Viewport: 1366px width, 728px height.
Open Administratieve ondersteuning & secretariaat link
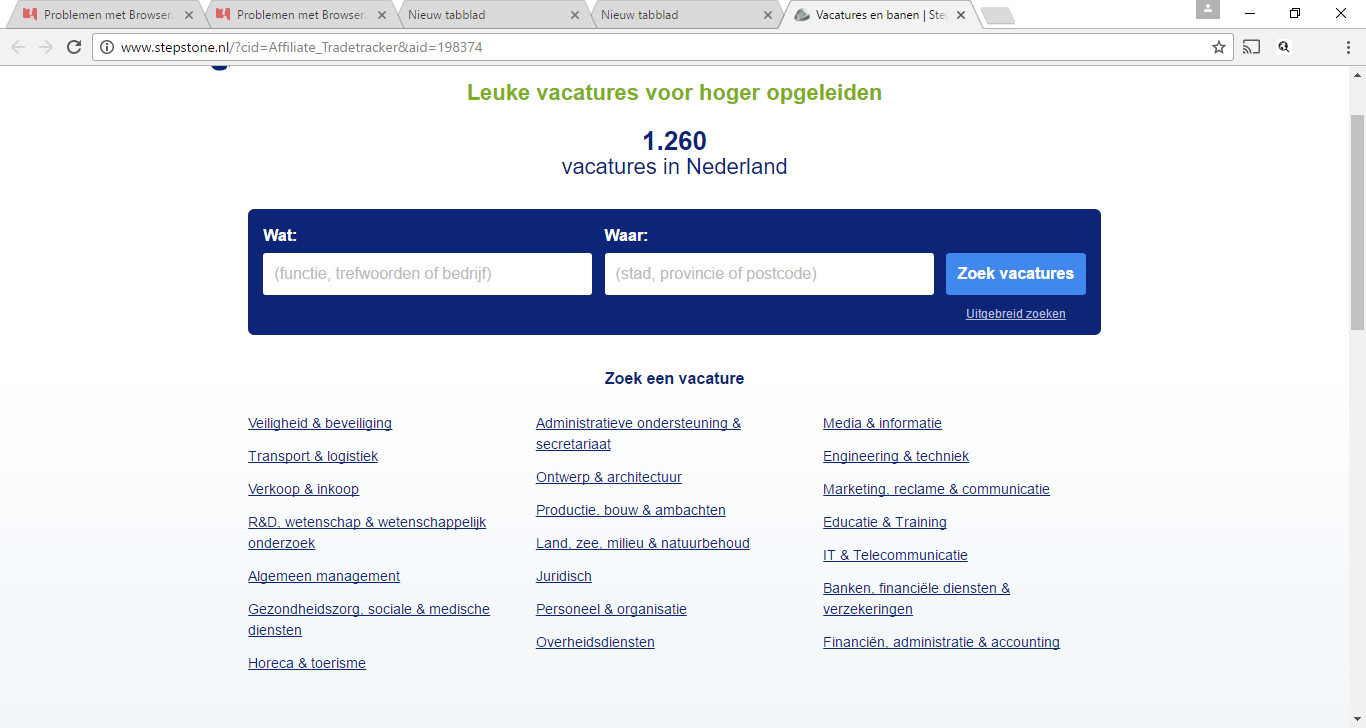tap(639, 434)
